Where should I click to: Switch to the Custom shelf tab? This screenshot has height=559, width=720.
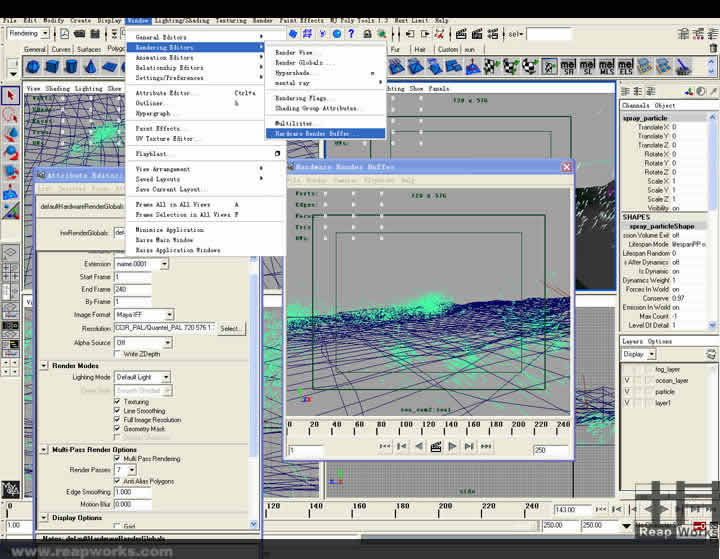pos(448,49)
